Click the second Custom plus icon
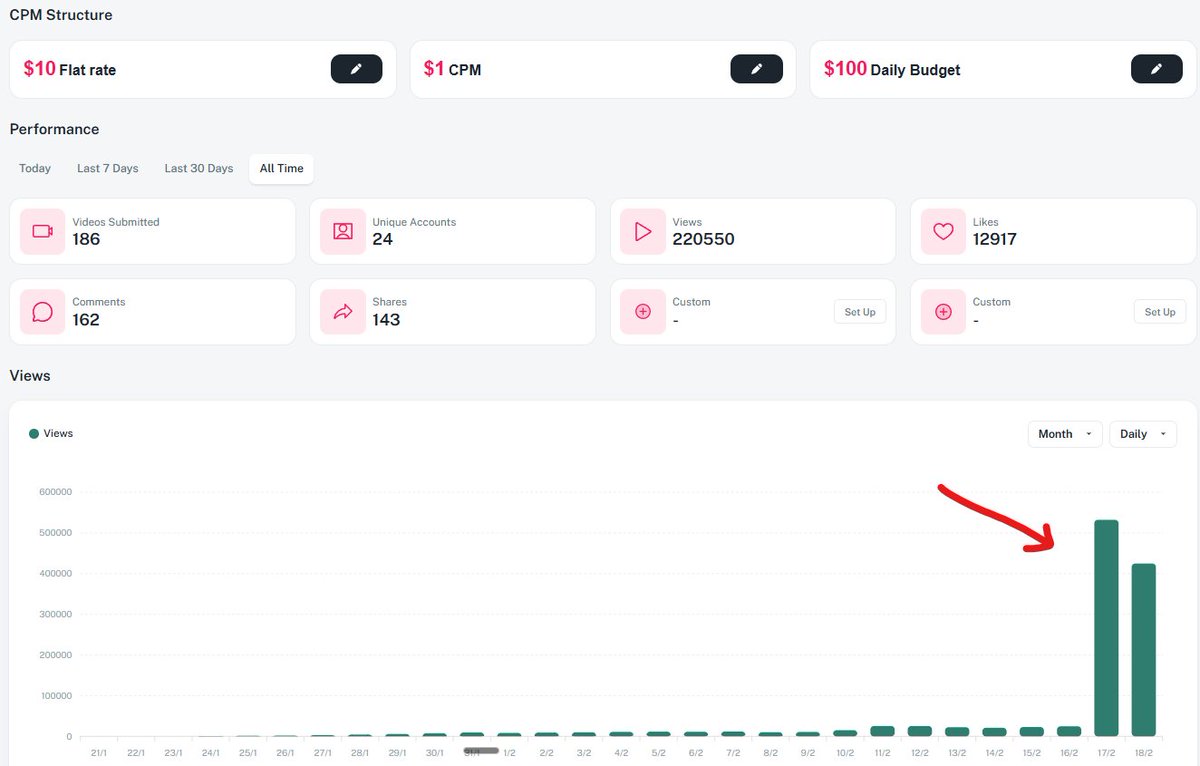 pos(943,312)
